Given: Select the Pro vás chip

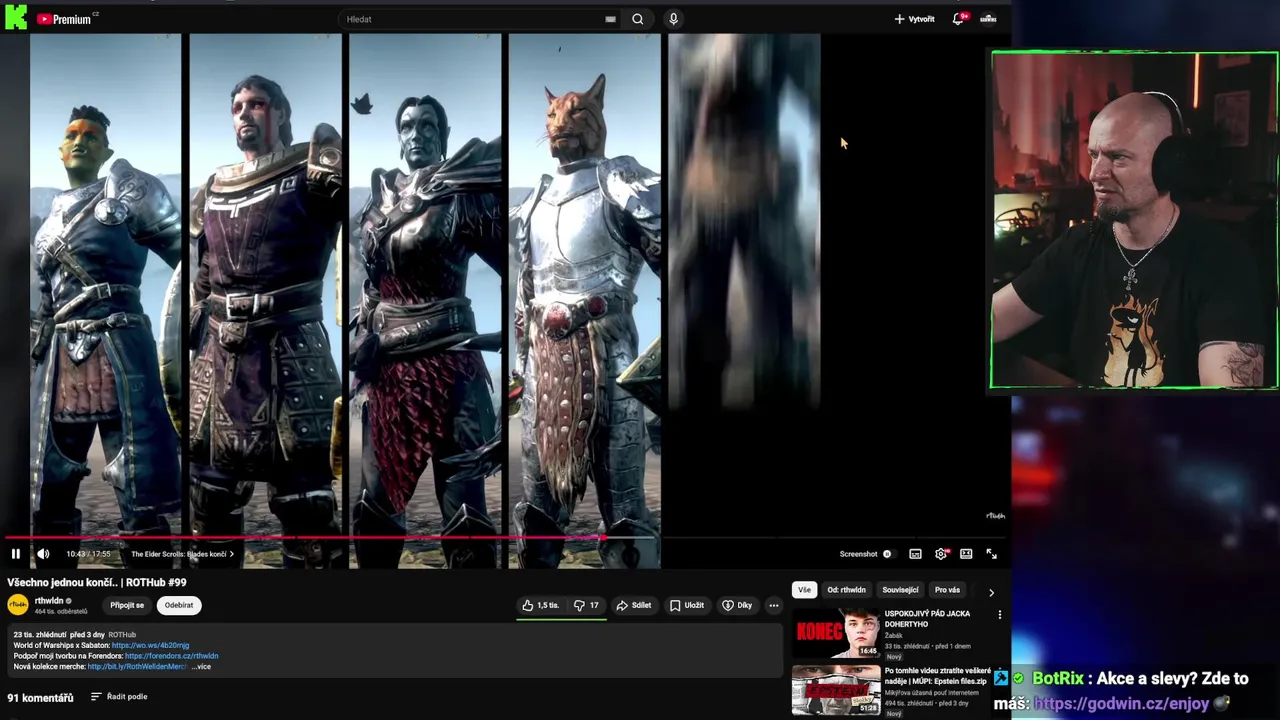Looking at the screenshot, I should 947,590.
